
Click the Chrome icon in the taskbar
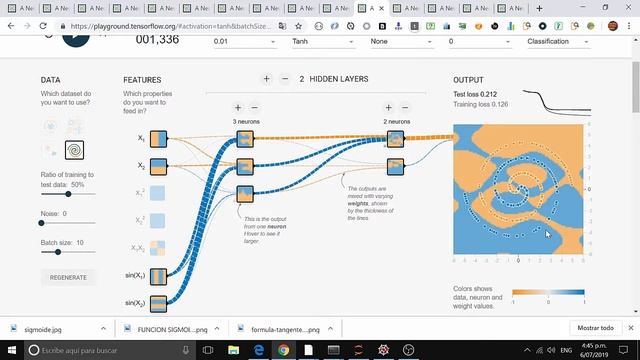pos(284,350)
